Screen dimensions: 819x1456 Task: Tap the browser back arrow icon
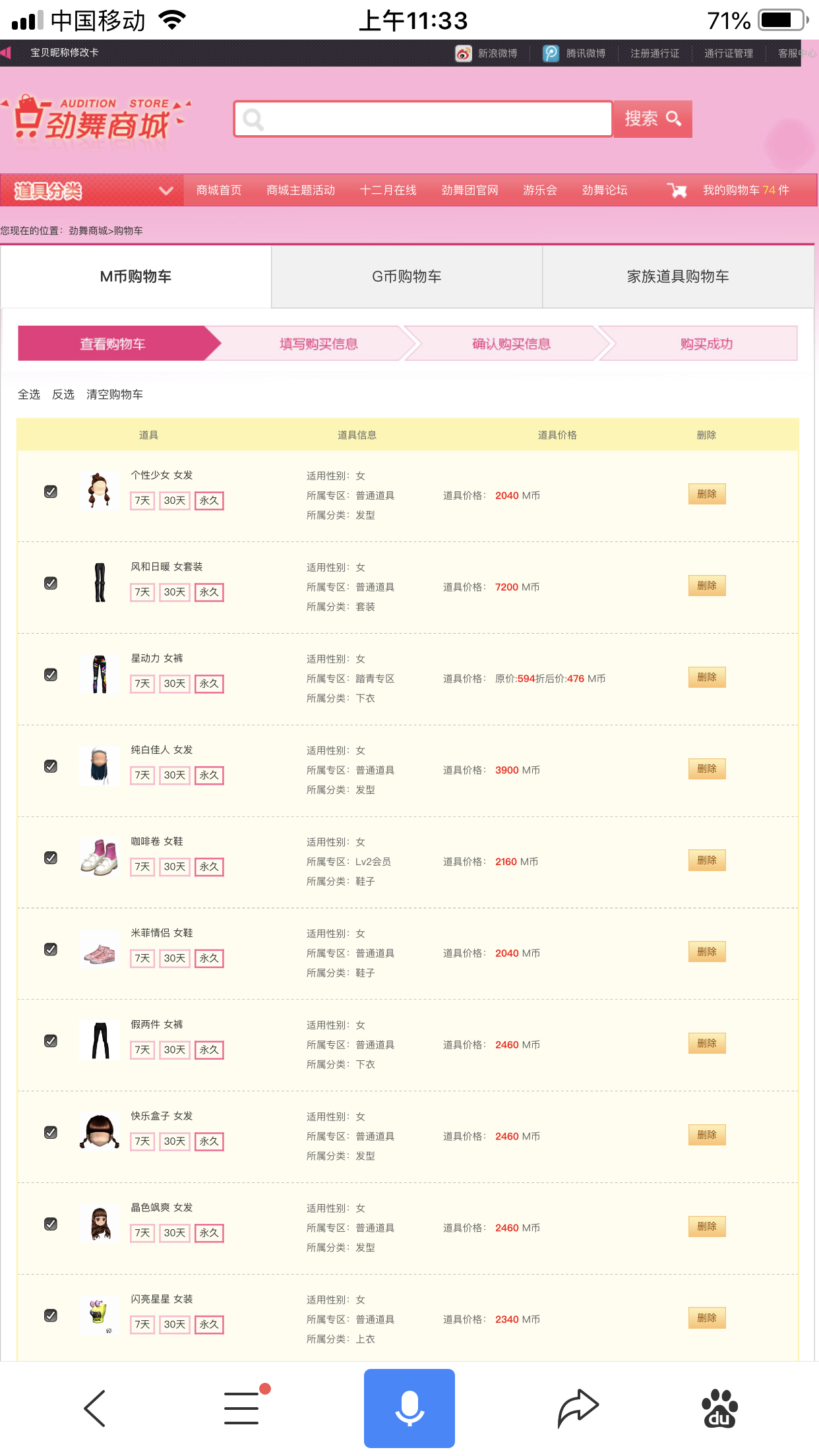[x=94, y=1408]
